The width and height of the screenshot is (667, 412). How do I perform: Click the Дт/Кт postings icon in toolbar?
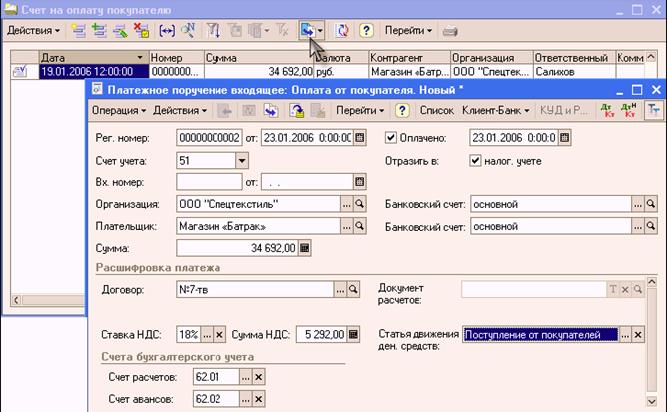[x=607, y=111]
